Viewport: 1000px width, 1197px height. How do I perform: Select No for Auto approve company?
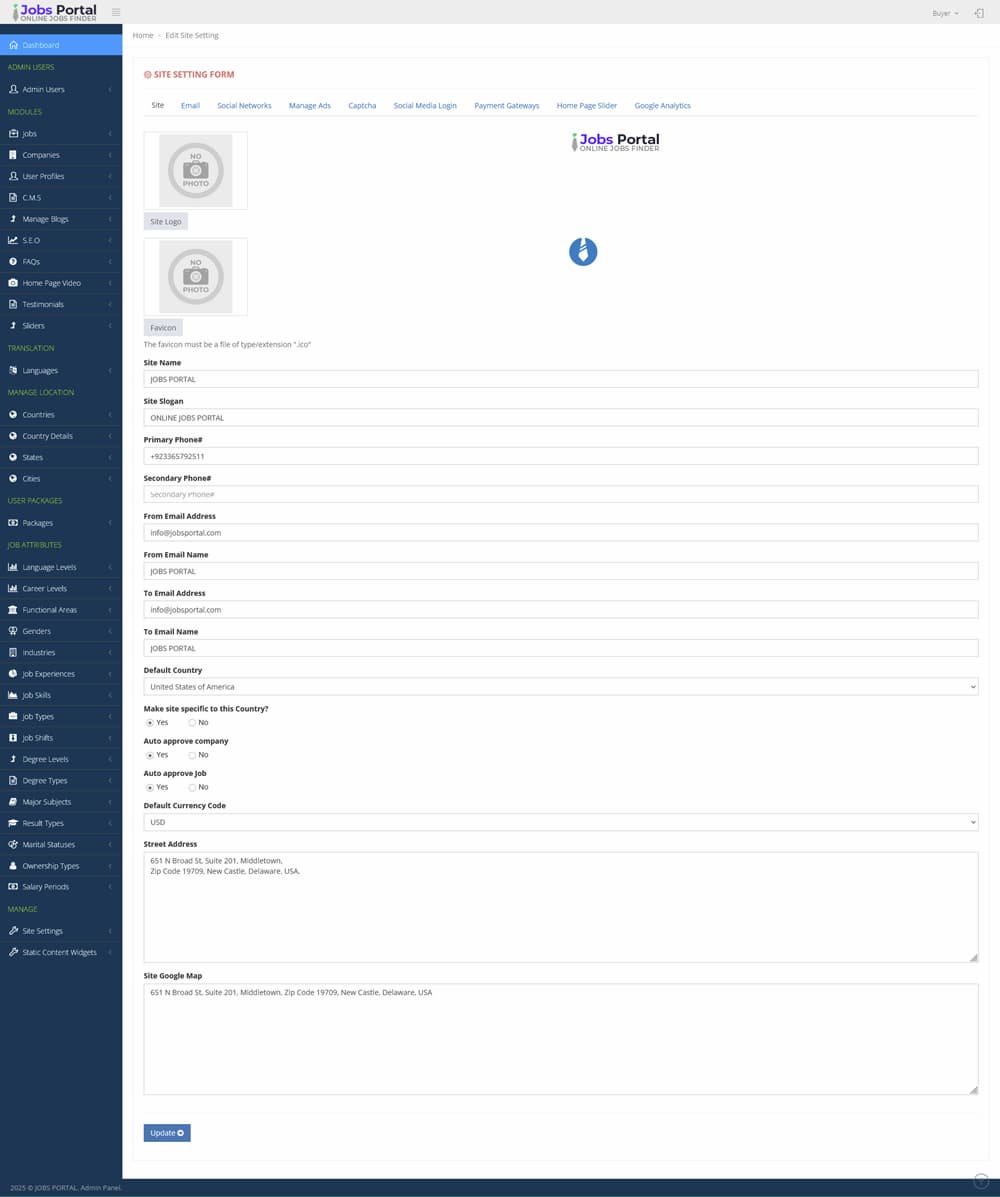tap(192, 755)
